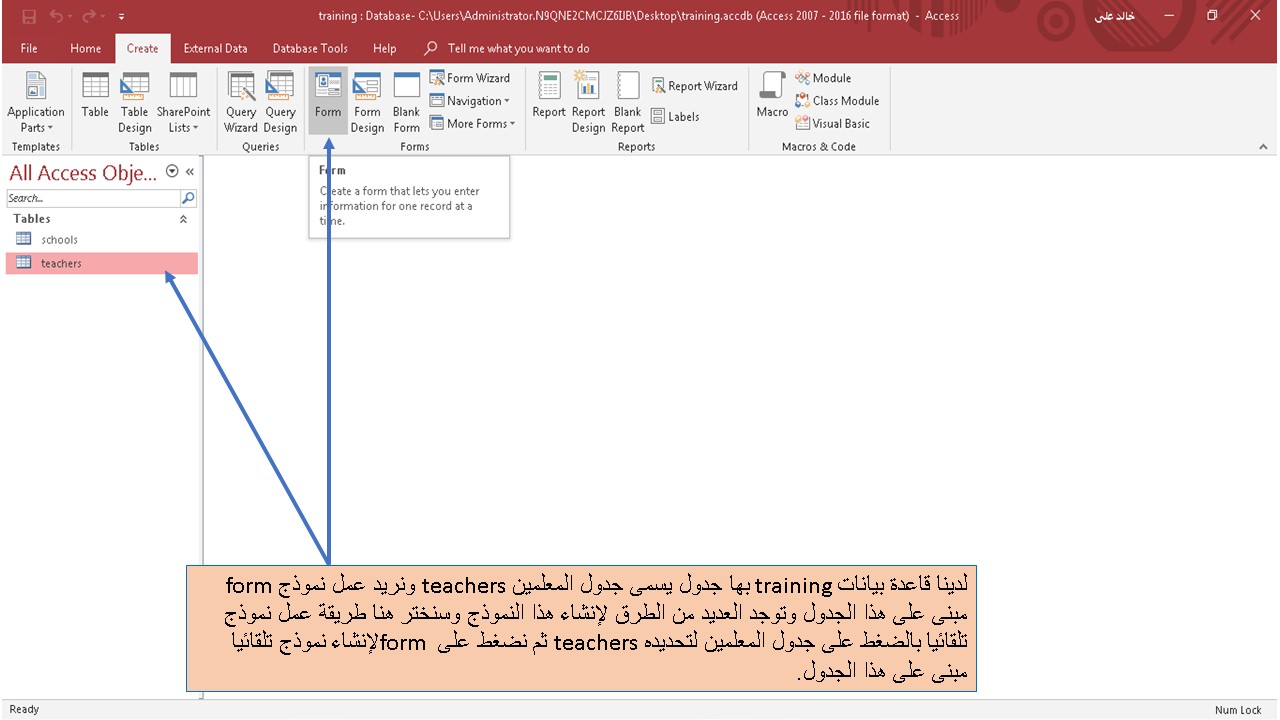This screenshot has height=720, width=1280.
Task: Click the Ready status bar text
Action: pos(24,710)
